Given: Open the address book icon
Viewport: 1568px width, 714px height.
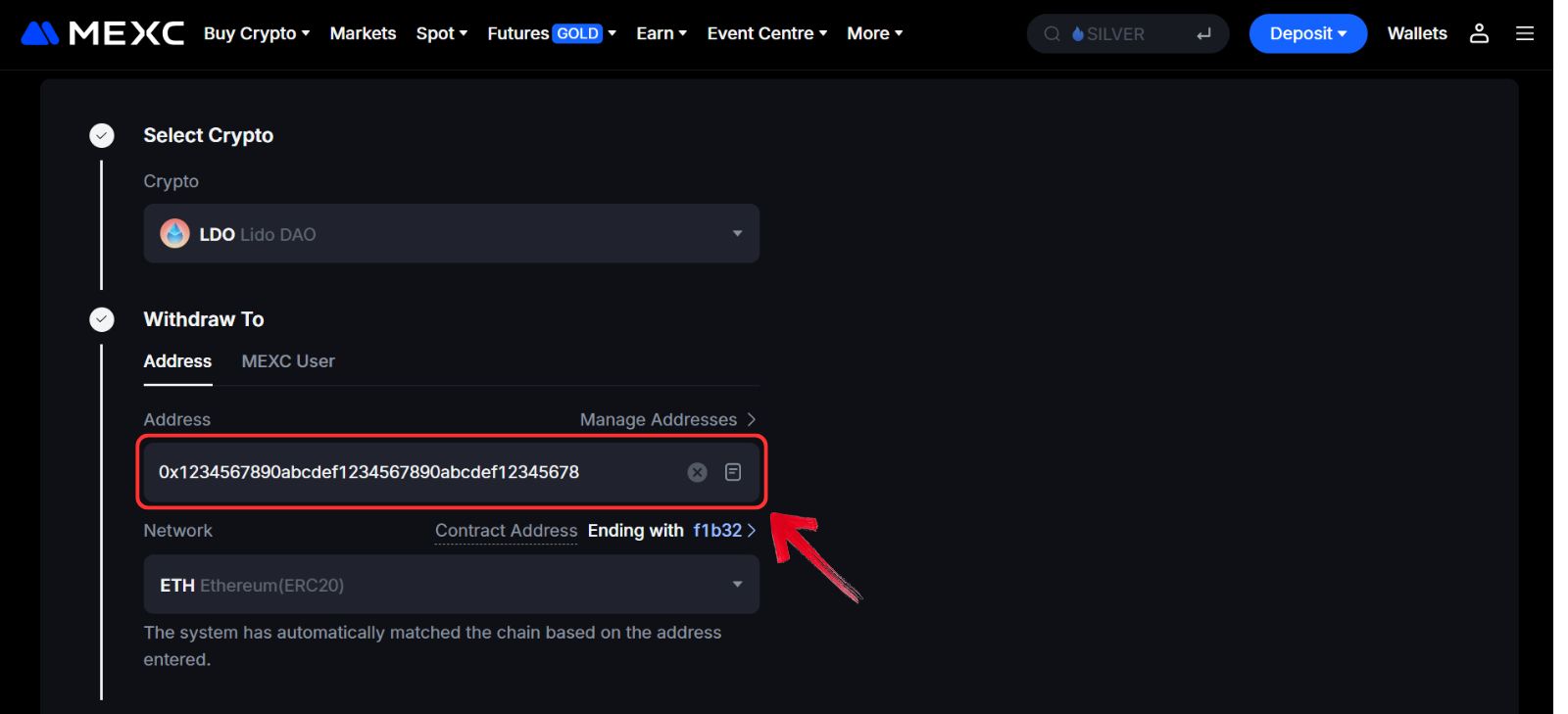Looking at the screenshot, I should pos(733,472).
